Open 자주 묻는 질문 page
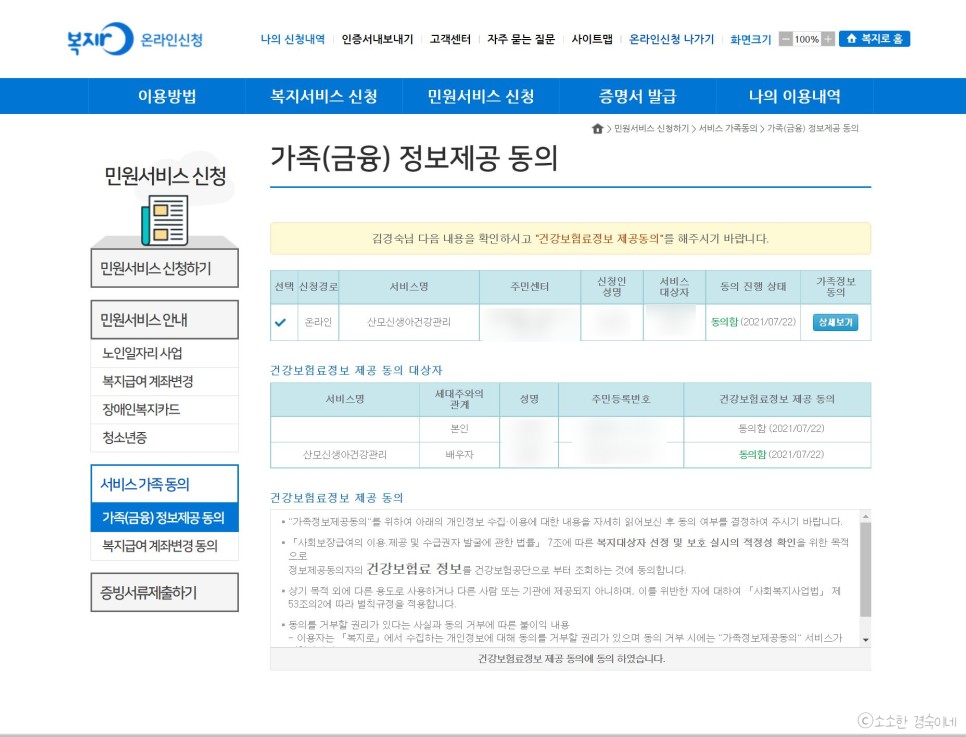Image resolution: width=966 pixels, height=737 pixels. [x=521, y=39]
